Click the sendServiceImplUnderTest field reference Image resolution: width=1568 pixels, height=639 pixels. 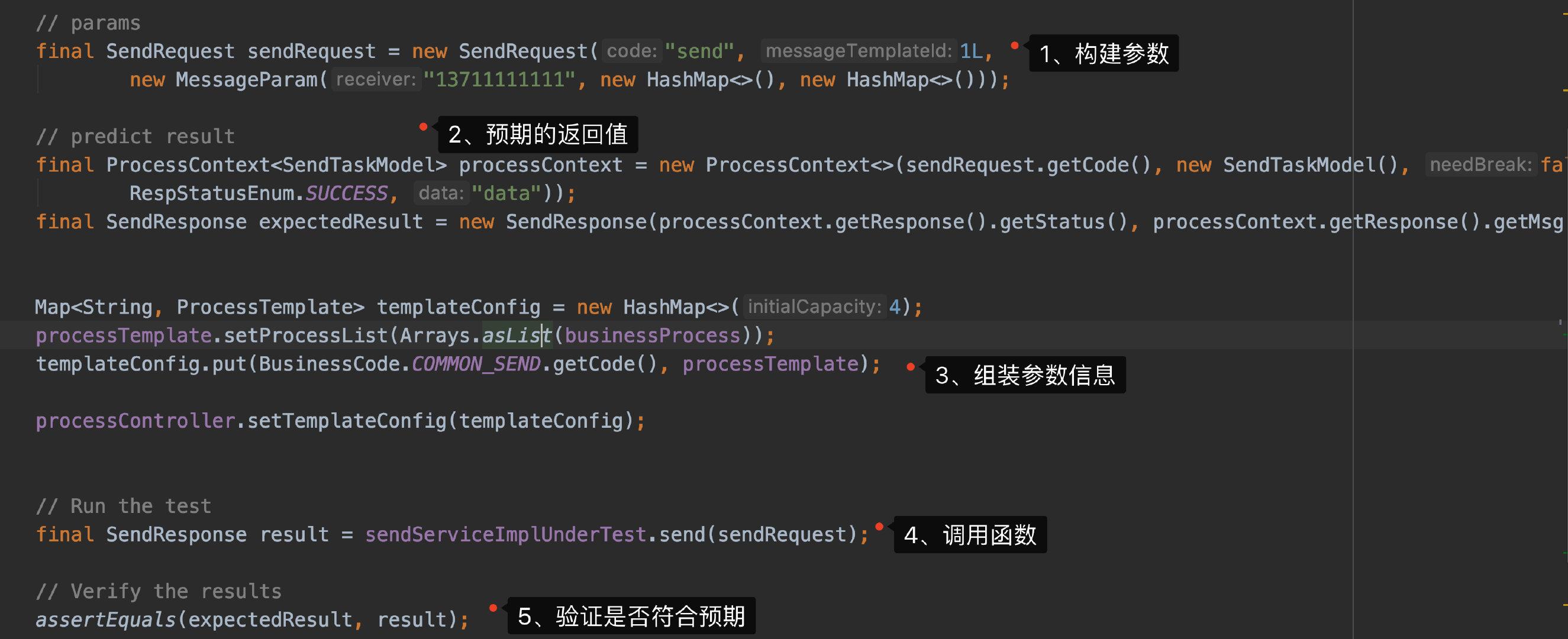click(505, 534)
